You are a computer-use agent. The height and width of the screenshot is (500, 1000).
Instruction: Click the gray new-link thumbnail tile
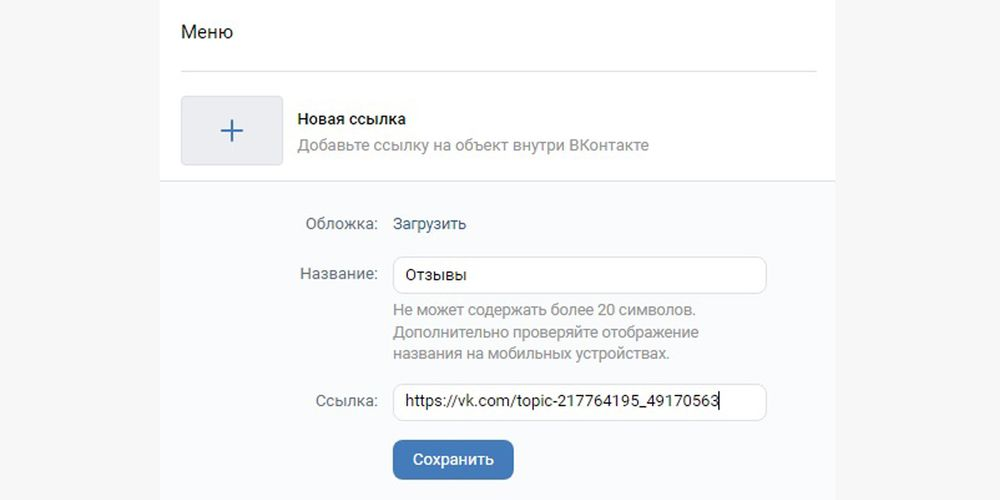232,131
